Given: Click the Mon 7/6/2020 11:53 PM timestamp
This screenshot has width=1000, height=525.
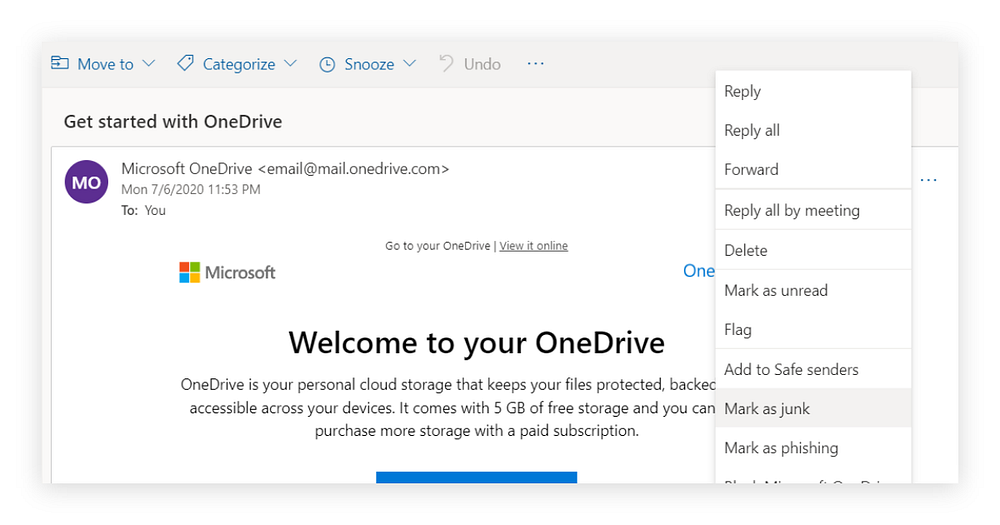Looking at the screenshot, I should point(191,189).
